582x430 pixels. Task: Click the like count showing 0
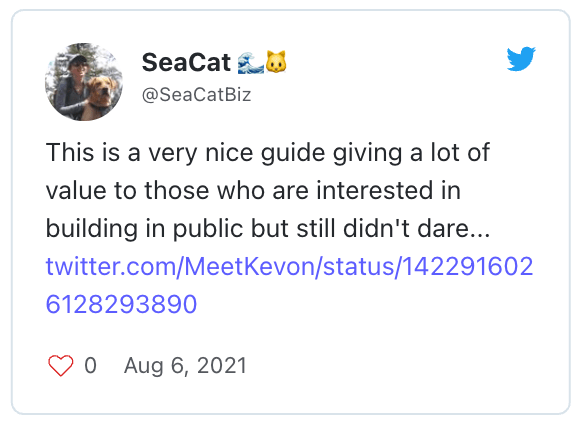point(91,365)
